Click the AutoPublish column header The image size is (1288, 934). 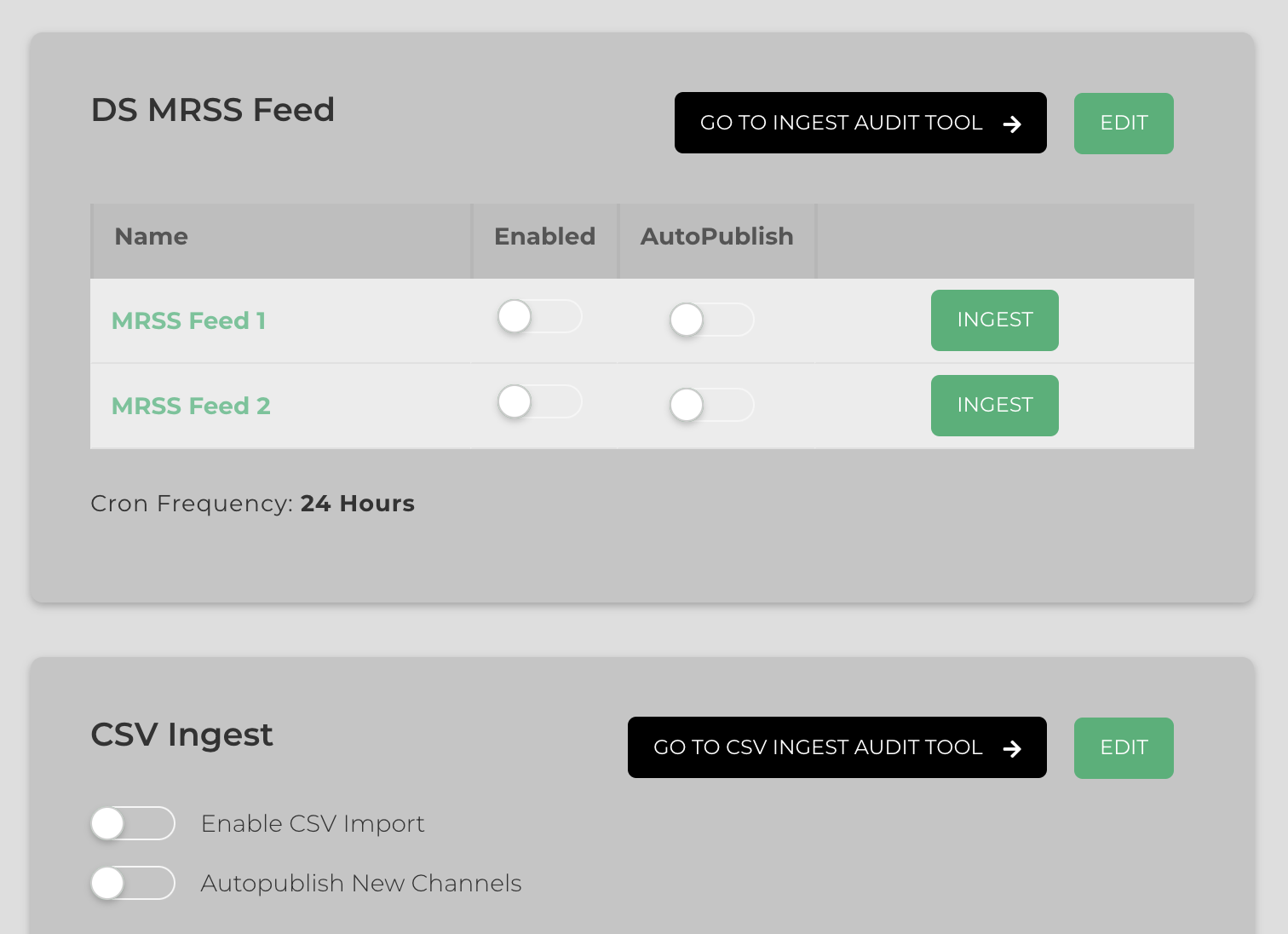716,237
